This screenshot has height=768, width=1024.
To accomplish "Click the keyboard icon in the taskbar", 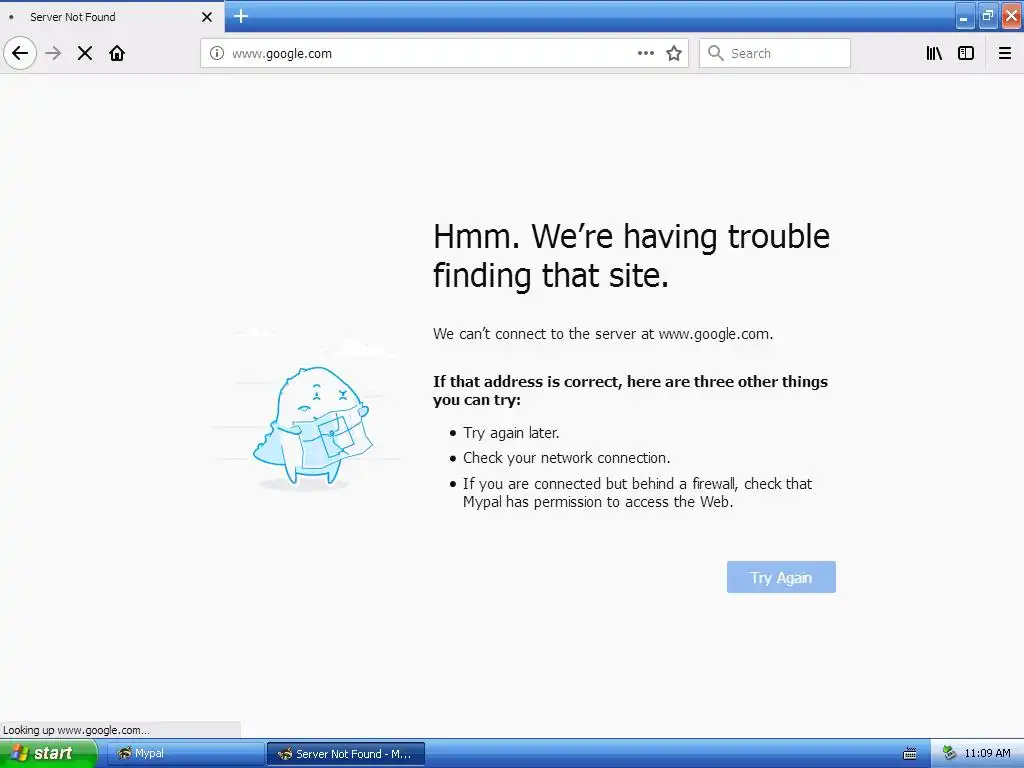I will coord(910,754).
